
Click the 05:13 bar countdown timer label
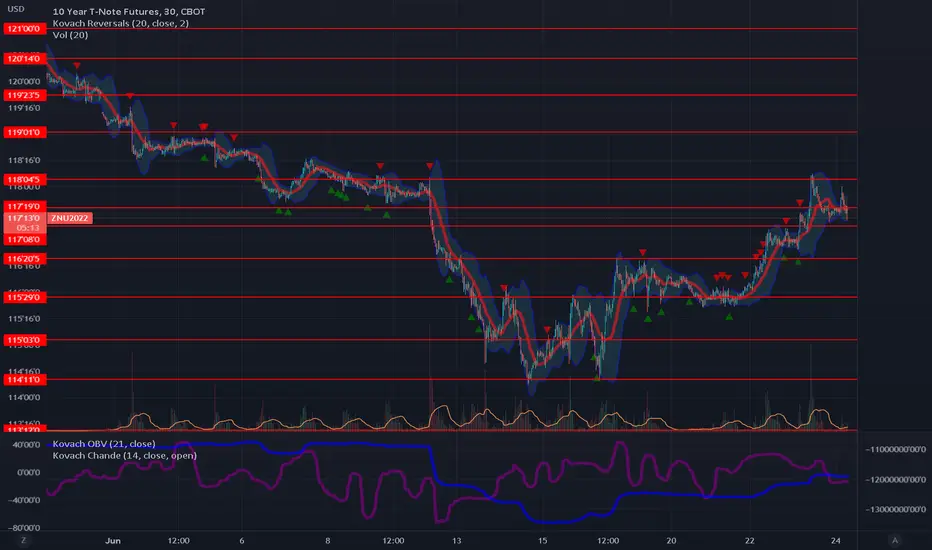coord(28,228)
